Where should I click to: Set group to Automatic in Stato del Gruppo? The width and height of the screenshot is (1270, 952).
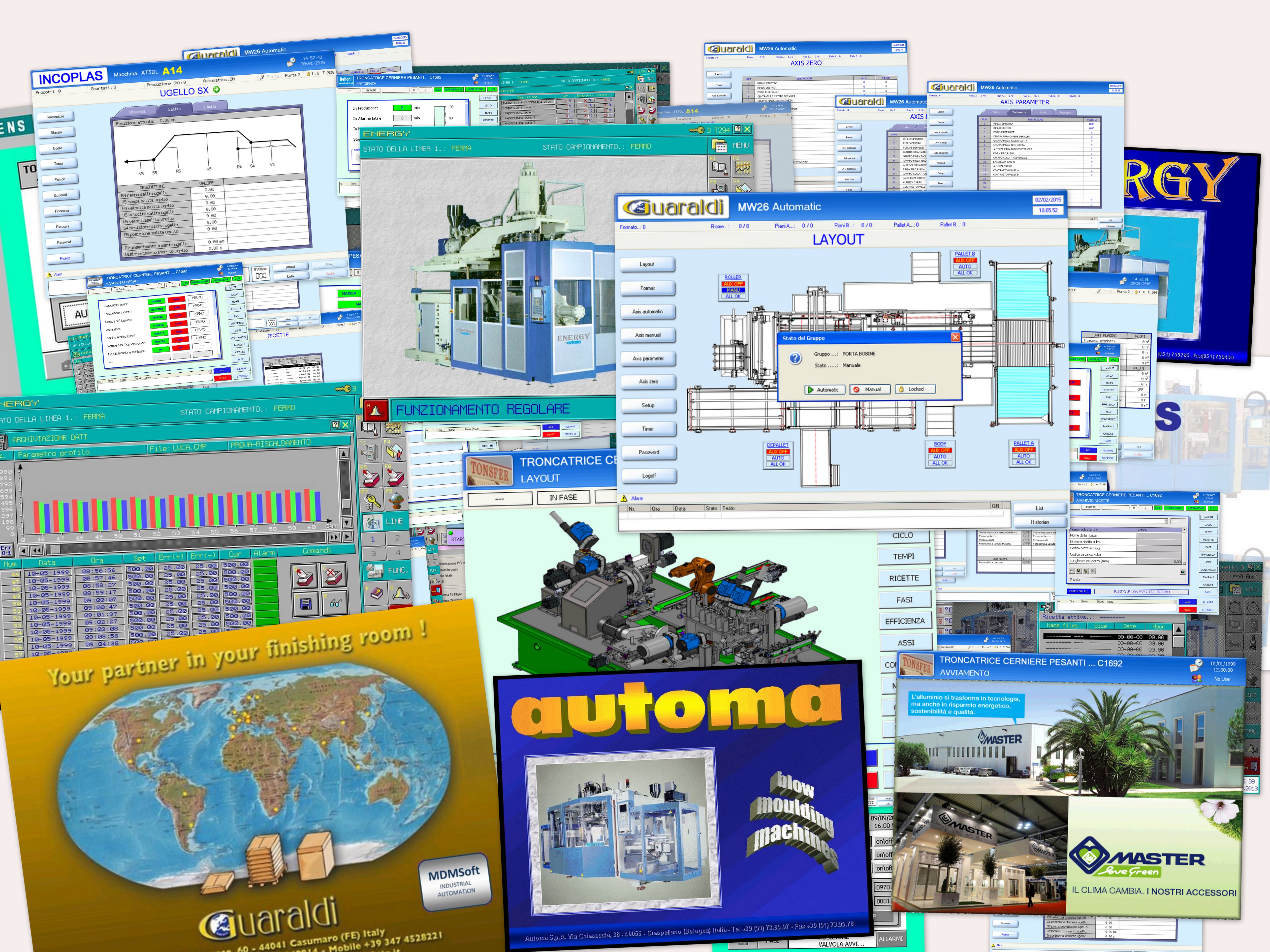824,390
